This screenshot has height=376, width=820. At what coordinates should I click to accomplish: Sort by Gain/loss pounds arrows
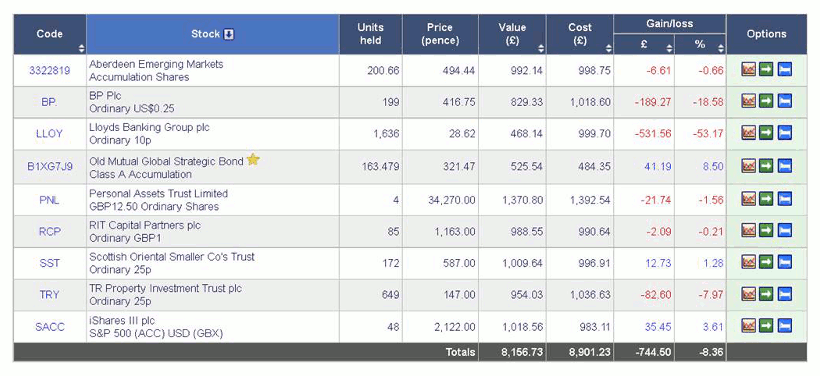pyautogui.click(x=669, y=49)
